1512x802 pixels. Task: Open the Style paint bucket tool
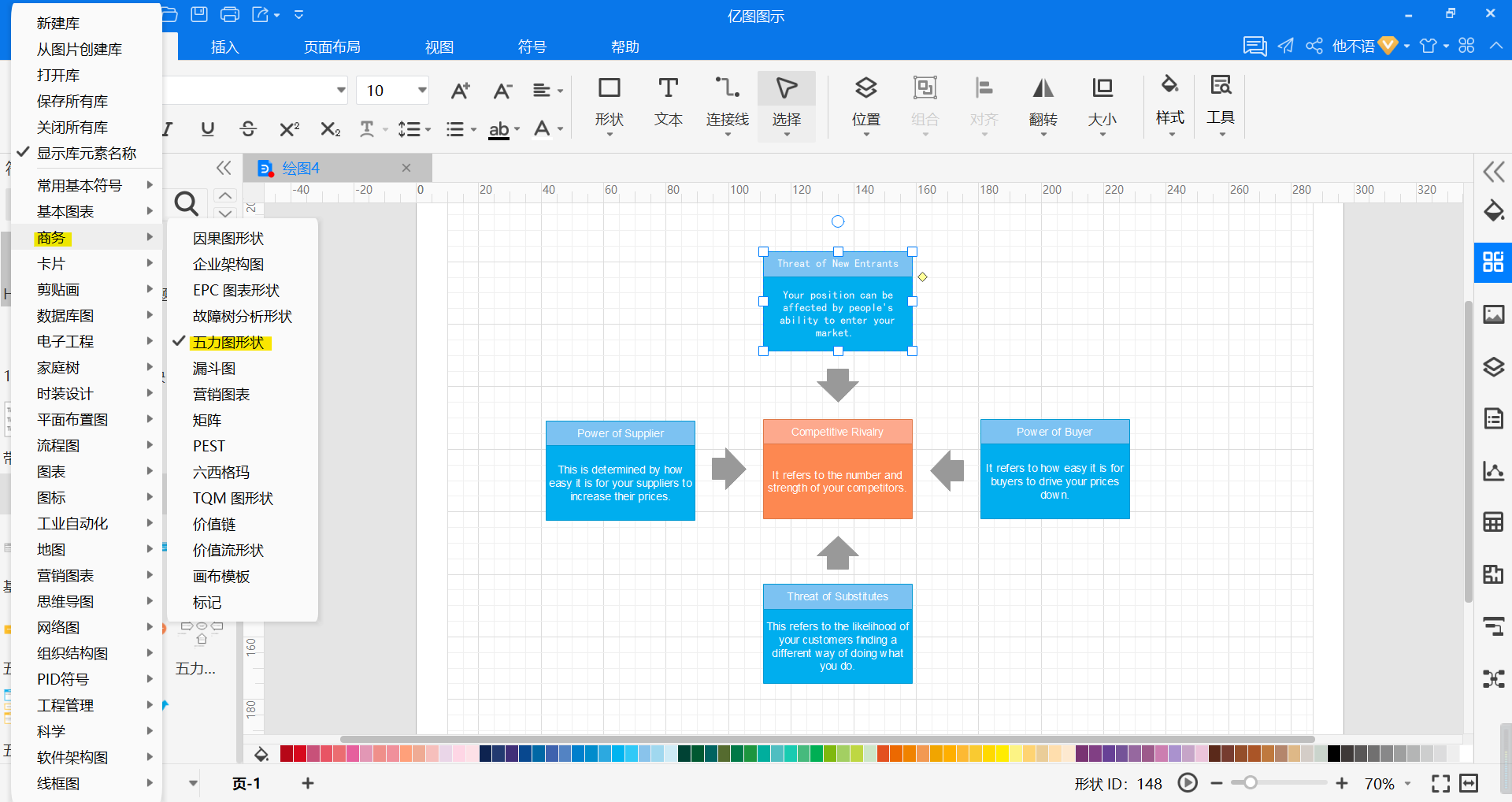click(x=1169, y=85)
